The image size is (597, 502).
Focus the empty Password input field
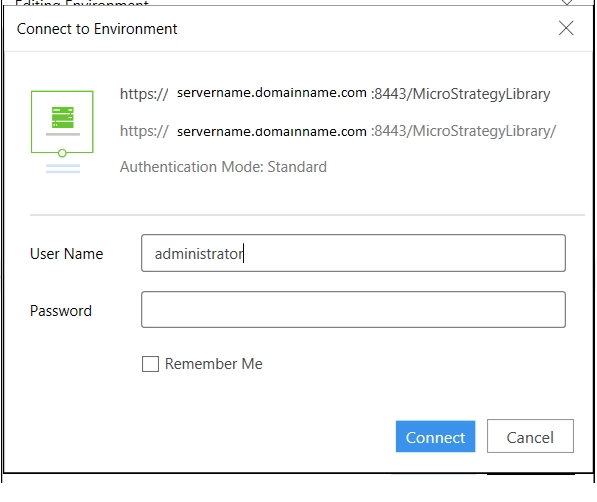point(353,310)
